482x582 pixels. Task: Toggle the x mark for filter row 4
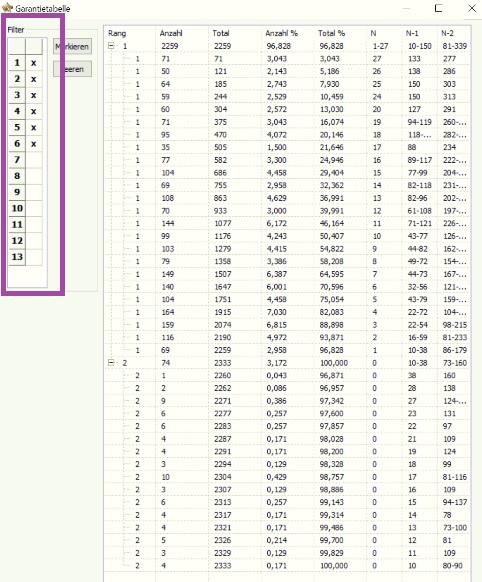tap(34, 111)
